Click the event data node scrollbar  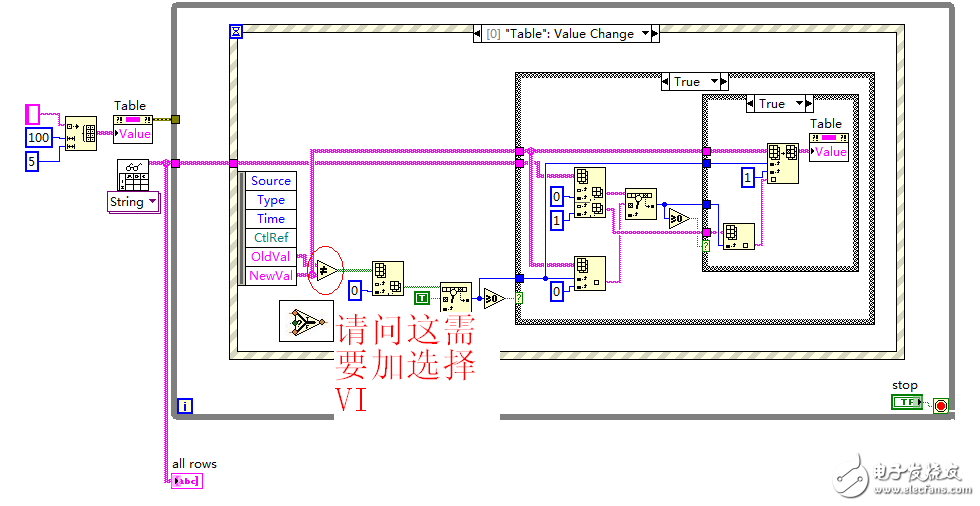(x=242, y=228)
